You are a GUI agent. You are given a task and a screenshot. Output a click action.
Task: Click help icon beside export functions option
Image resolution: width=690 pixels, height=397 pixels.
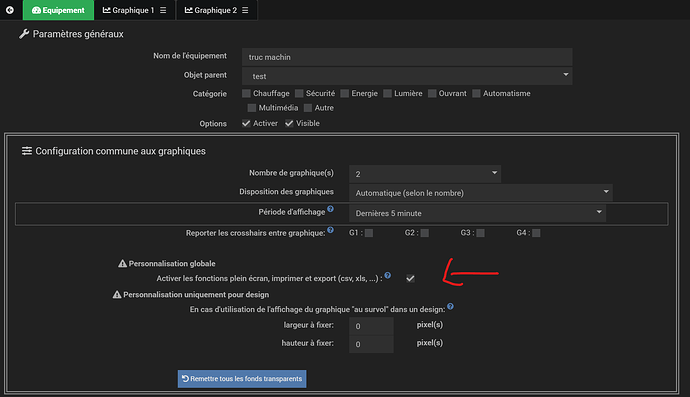[388, 276]
